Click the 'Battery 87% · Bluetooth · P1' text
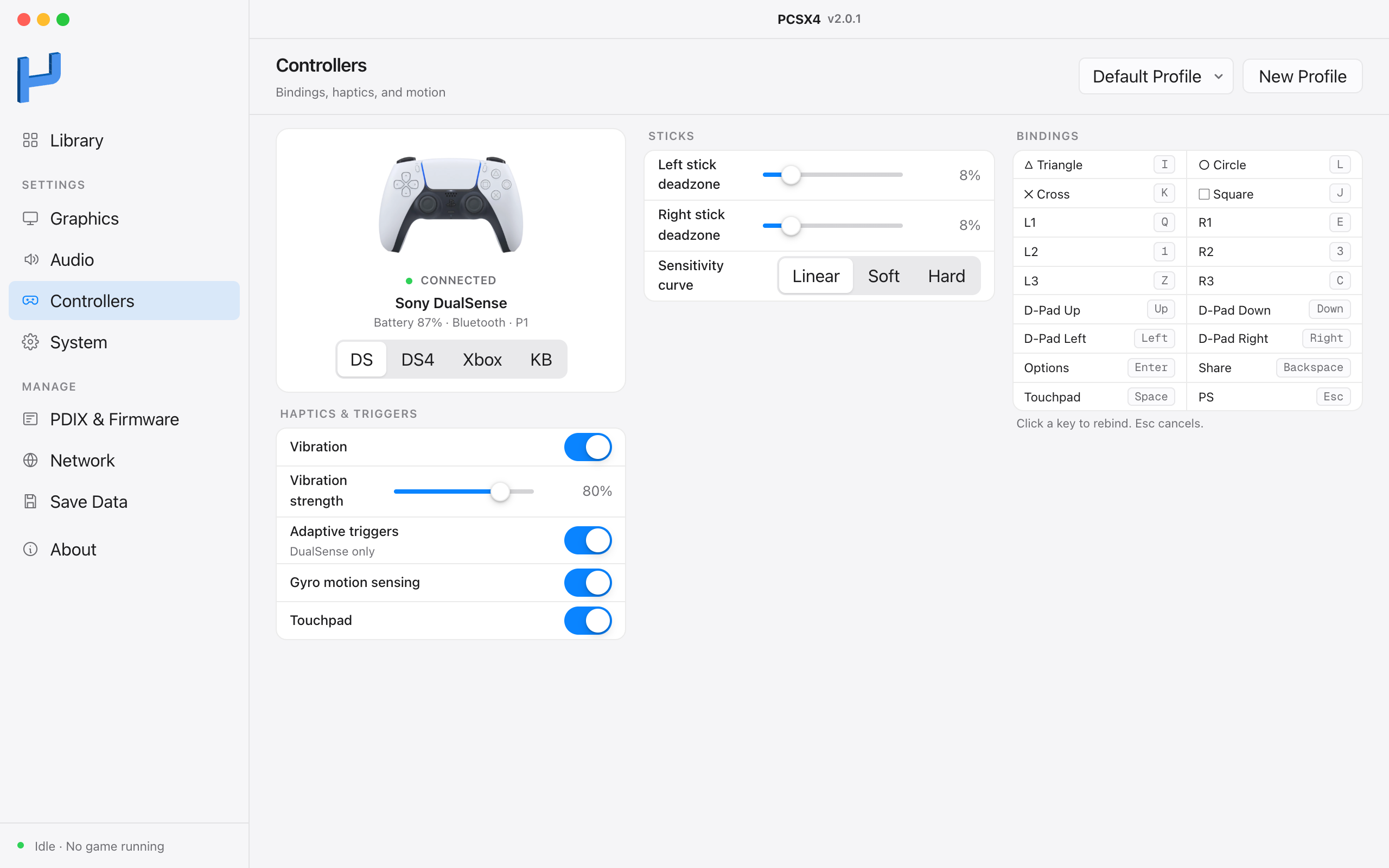 point(450,323)
